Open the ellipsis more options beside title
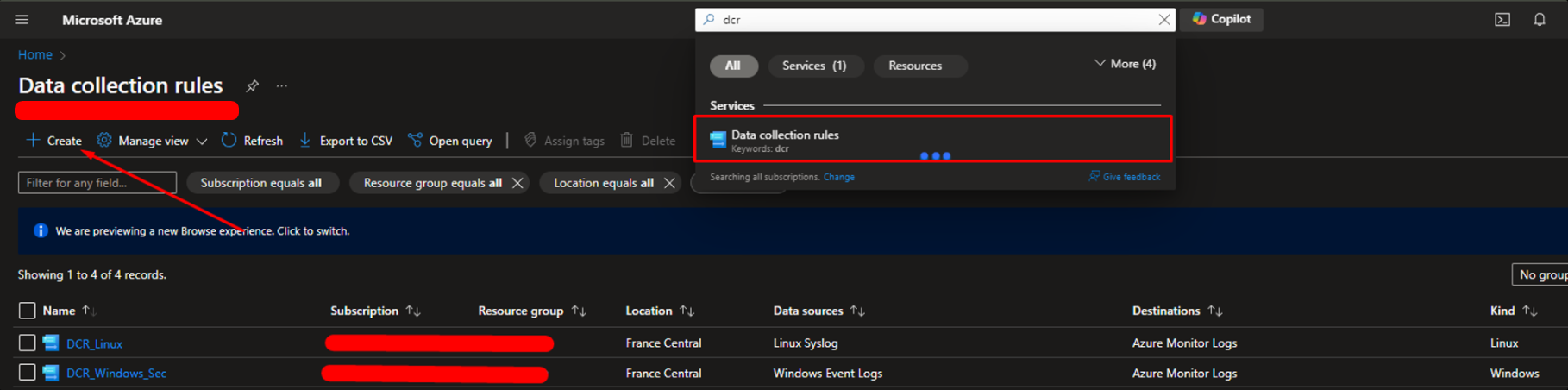Screen dimensions: 1568x390 coord(282,85)
